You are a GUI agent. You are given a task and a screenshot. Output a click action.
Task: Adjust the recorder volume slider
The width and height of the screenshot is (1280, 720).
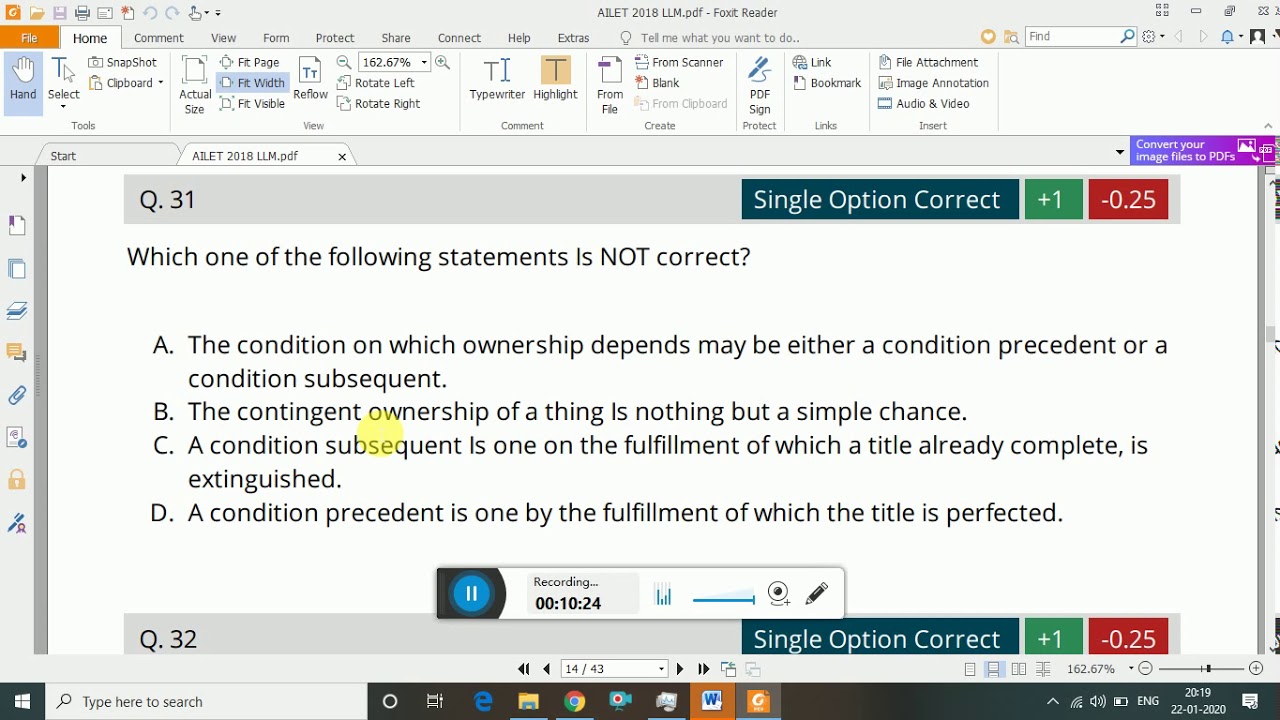(x=724, y=600)
